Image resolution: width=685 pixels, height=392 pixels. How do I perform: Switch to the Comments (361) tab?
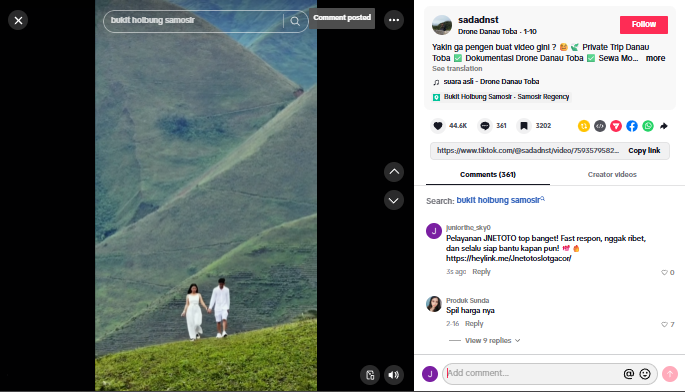(488, 174)
